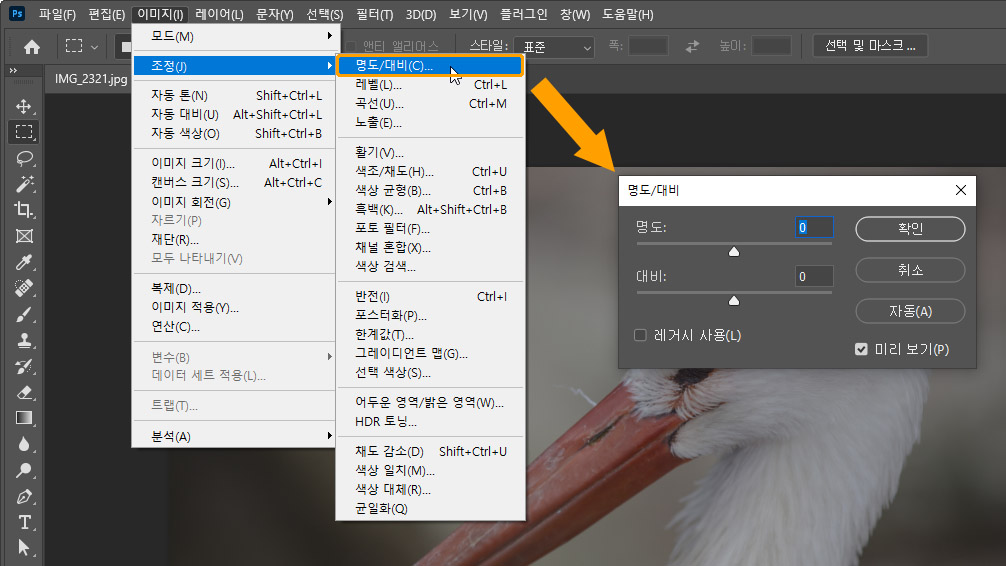Click the 대비 value input field
This screenshot has width=1006, height=566.
click(814, 276)
